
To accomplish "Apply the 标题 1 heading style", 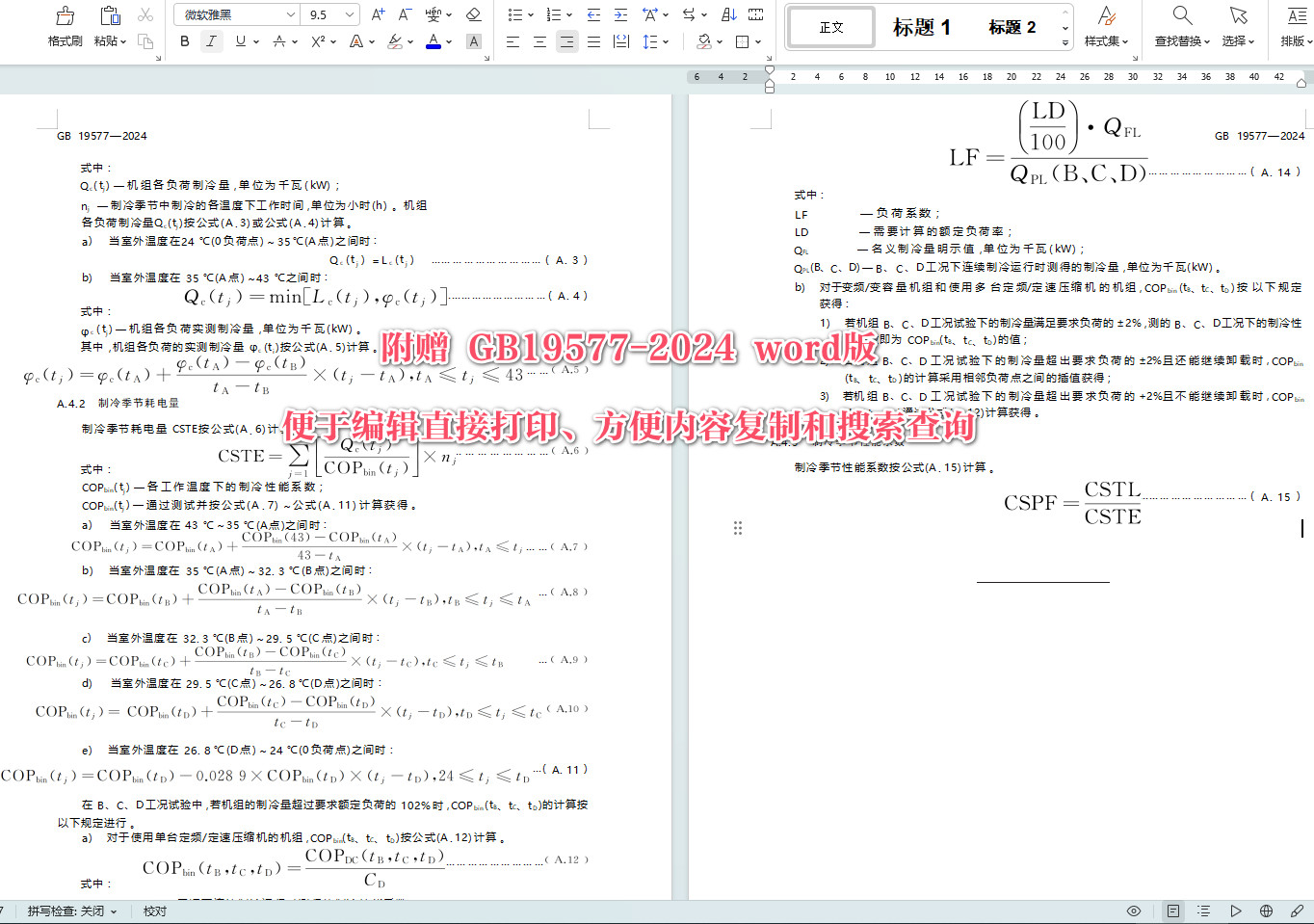I will (x=921, y=27).
